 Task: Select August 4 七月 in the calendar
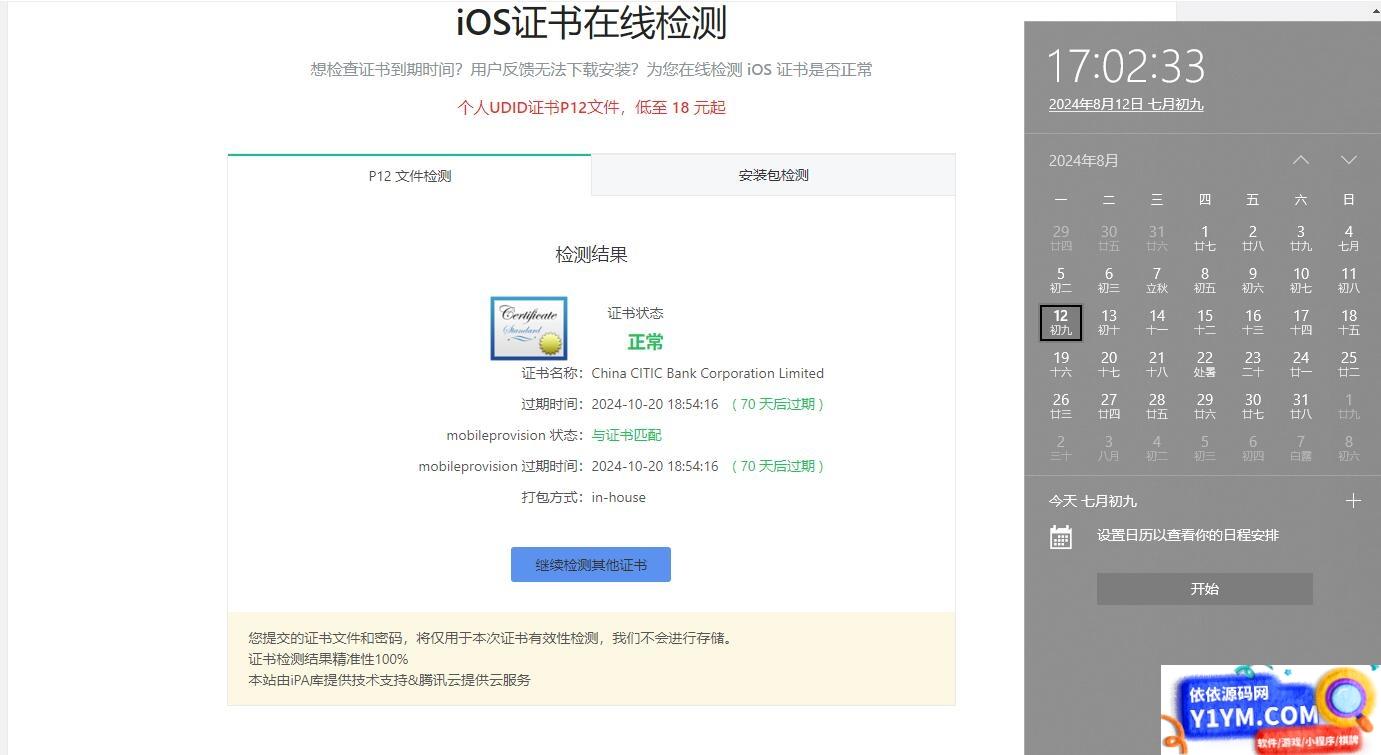[1348, 238]
